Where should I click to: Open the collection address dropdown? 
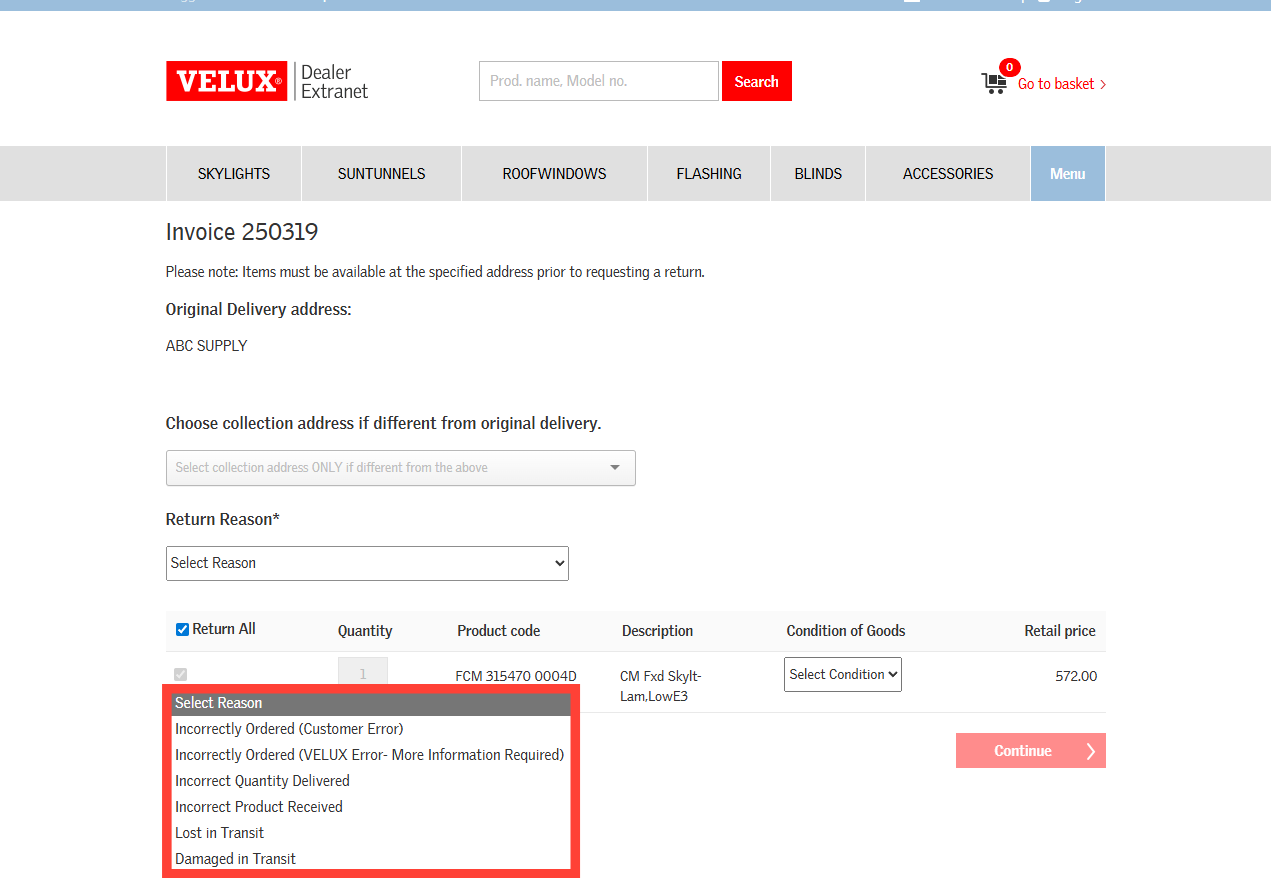click(x=401, y=468)
